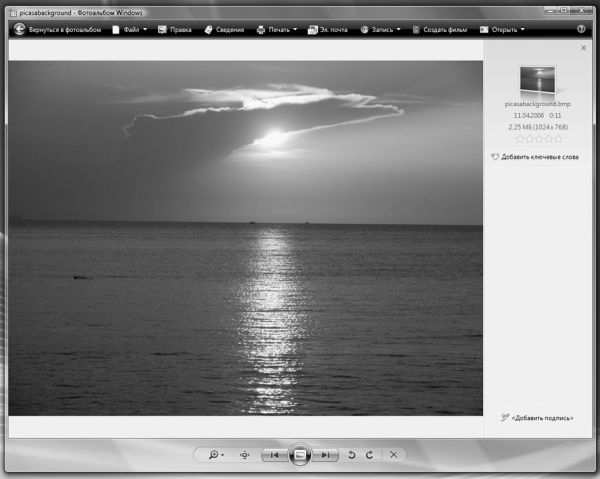The height and width of the screenshot is (479, 600).
Task: Click the Добавить подпись caption field
Action: (x=541, y=417)
